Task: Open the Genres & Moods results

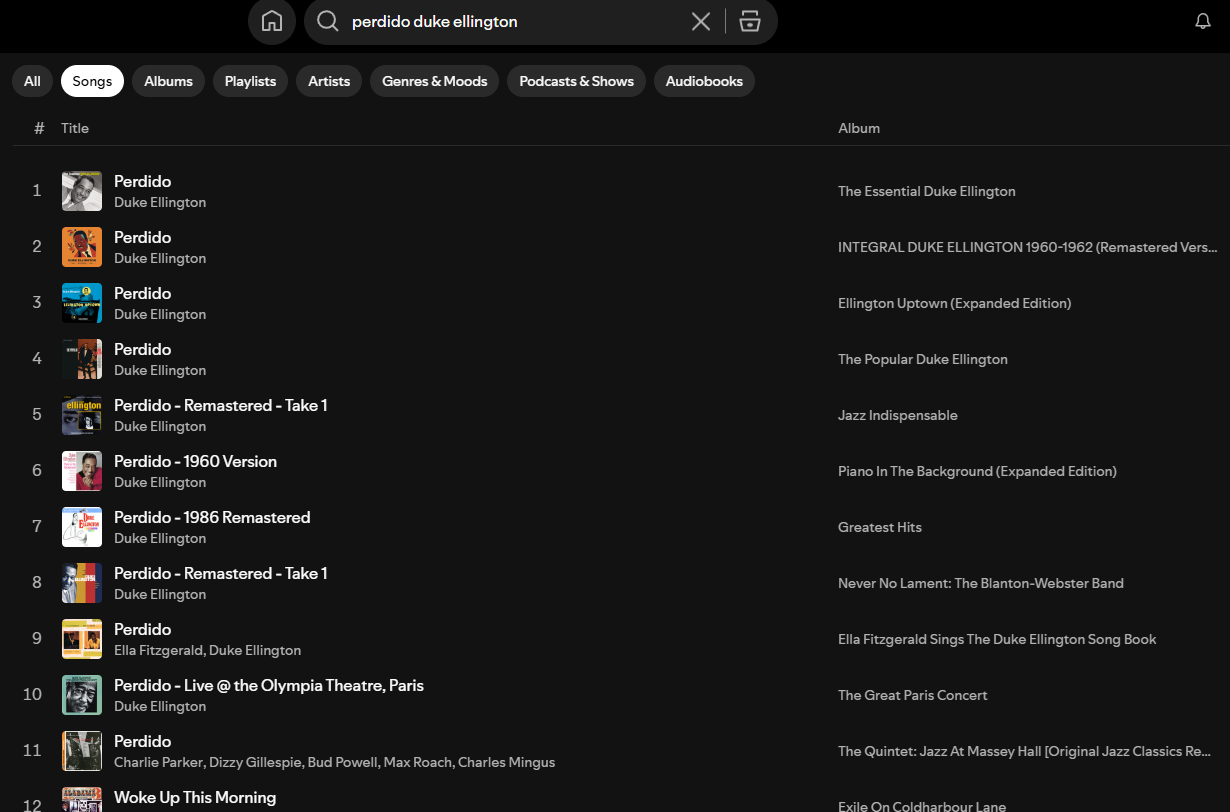Action: tap(434, 81)
